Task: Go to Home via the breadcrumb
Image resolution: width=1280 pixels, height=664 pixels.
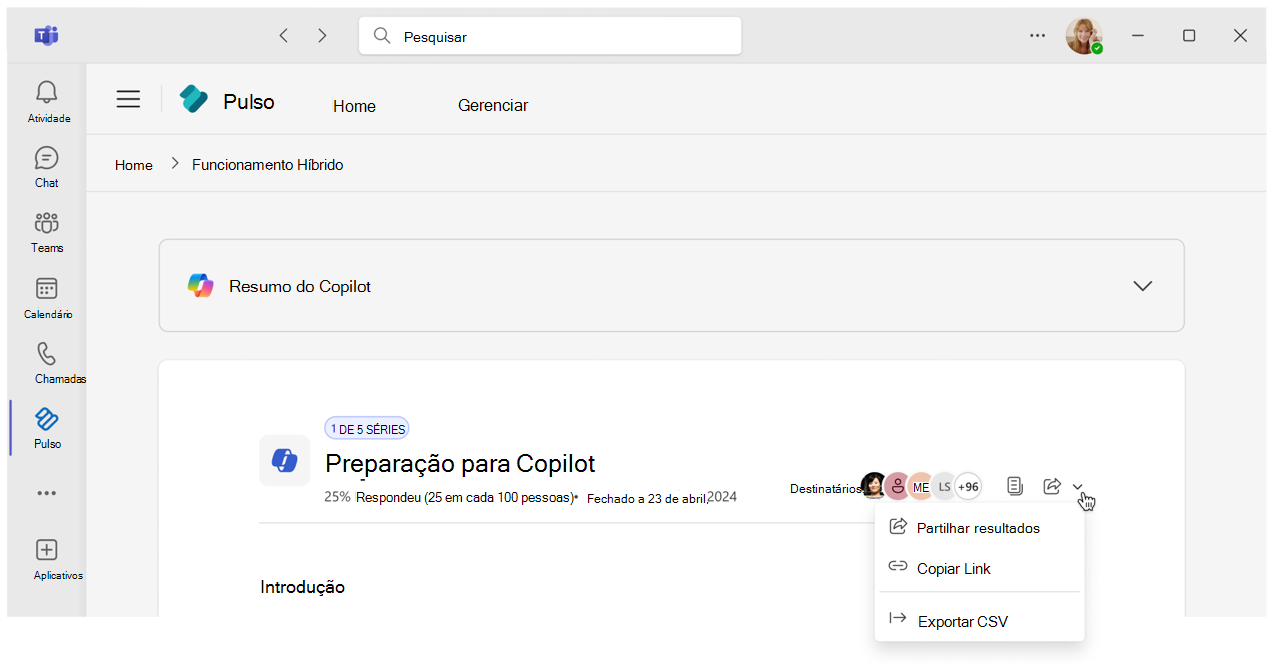Action: [133, 164]
